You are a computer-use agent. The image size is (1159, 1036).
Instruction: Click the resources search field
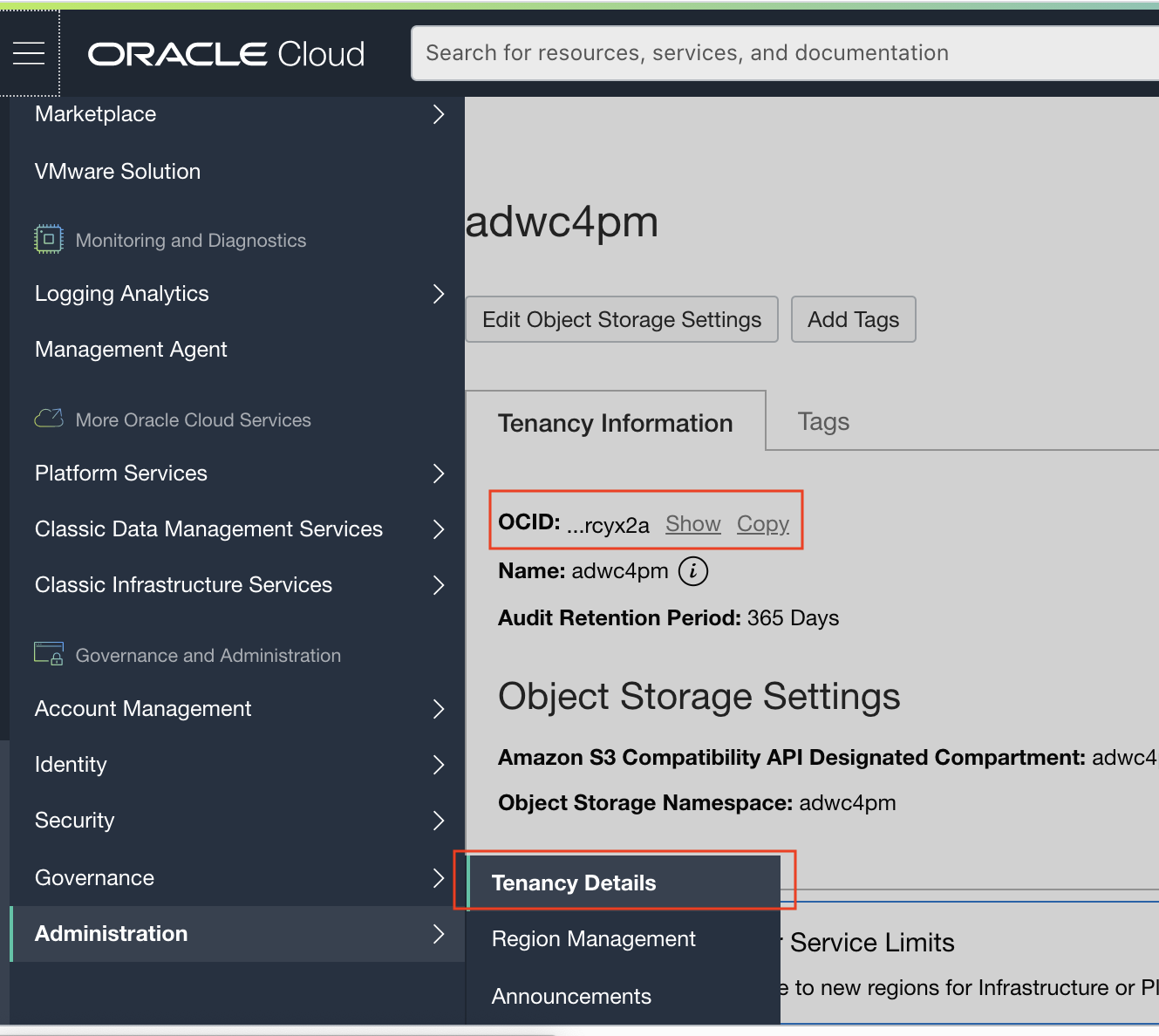(785, 53)
